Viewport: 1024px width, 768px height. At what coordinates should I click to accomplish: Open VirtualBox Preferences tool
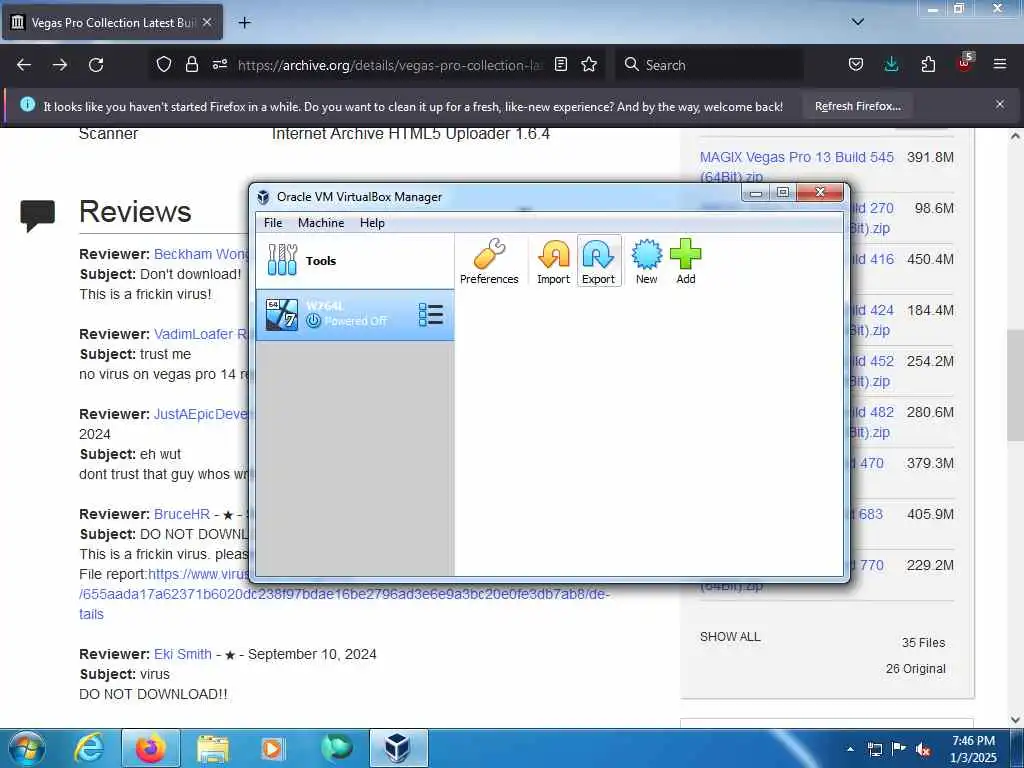click(488, 261)
